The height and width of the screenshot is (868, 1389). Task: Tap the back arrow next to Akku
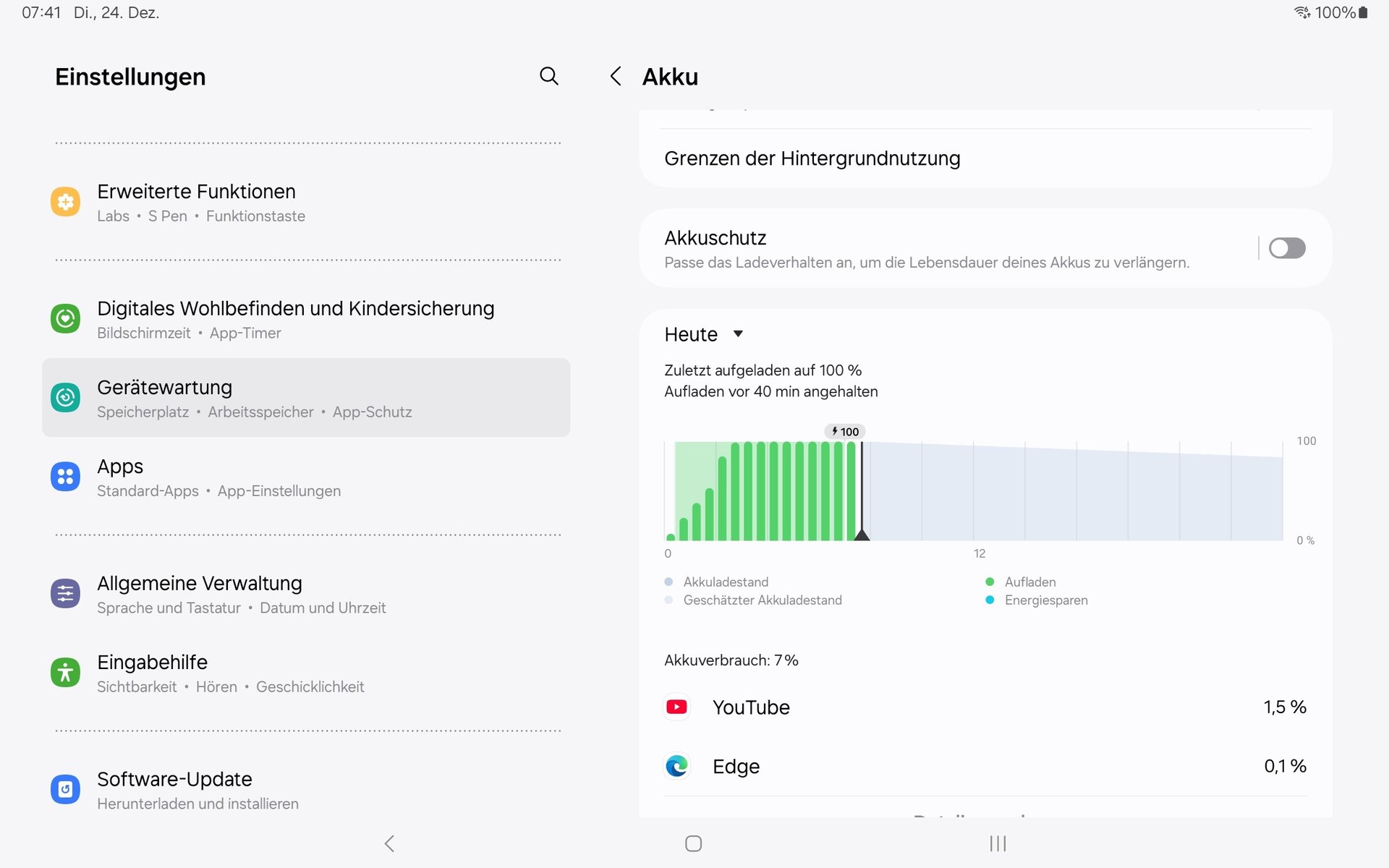[616, 76]
